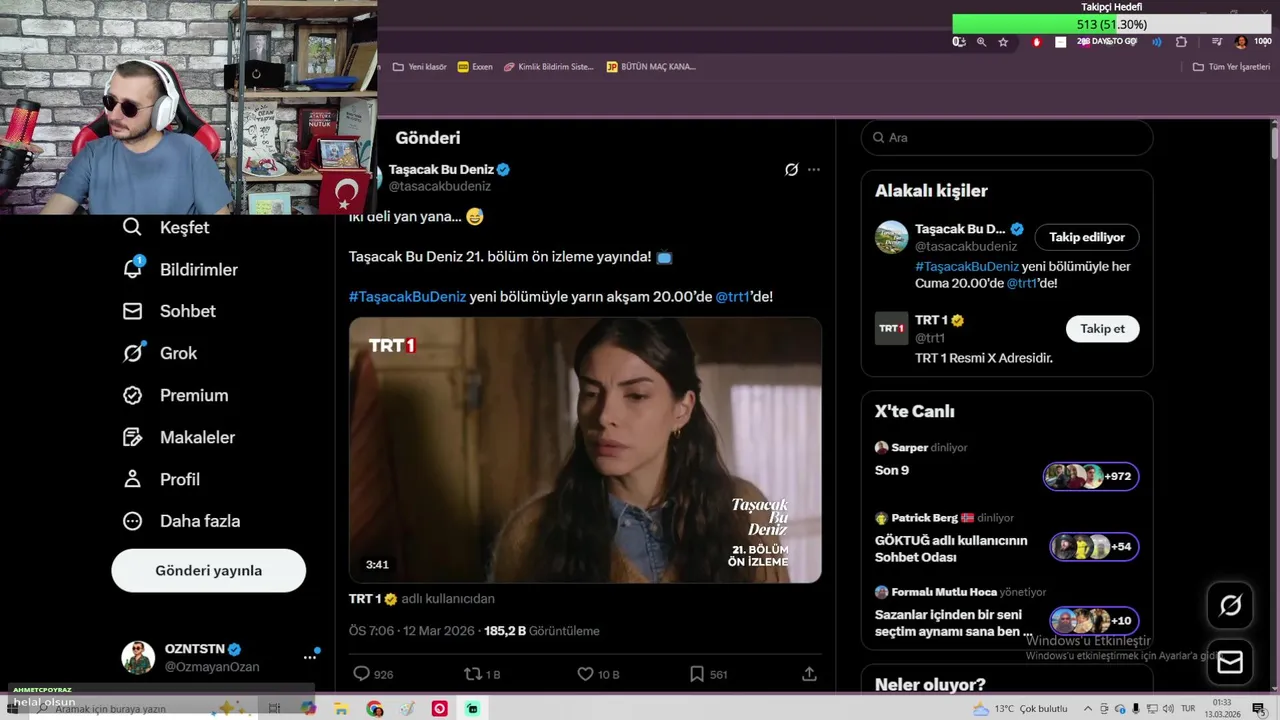Open Exxen bookmark
The image size is (1280, 720).
(475, 67)
